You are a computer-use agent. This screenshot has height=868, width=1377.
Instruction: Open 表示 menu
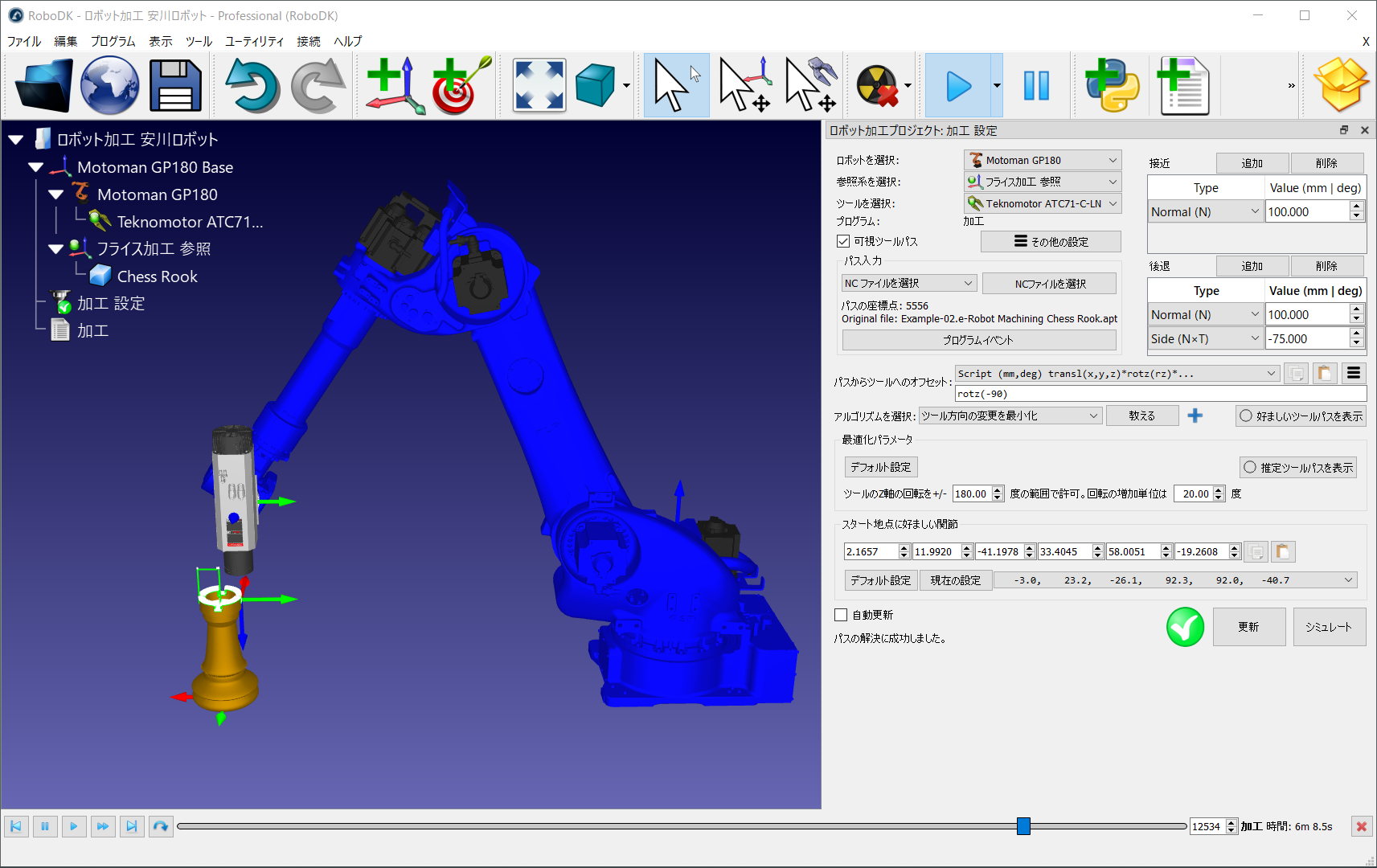click(161, 41)
